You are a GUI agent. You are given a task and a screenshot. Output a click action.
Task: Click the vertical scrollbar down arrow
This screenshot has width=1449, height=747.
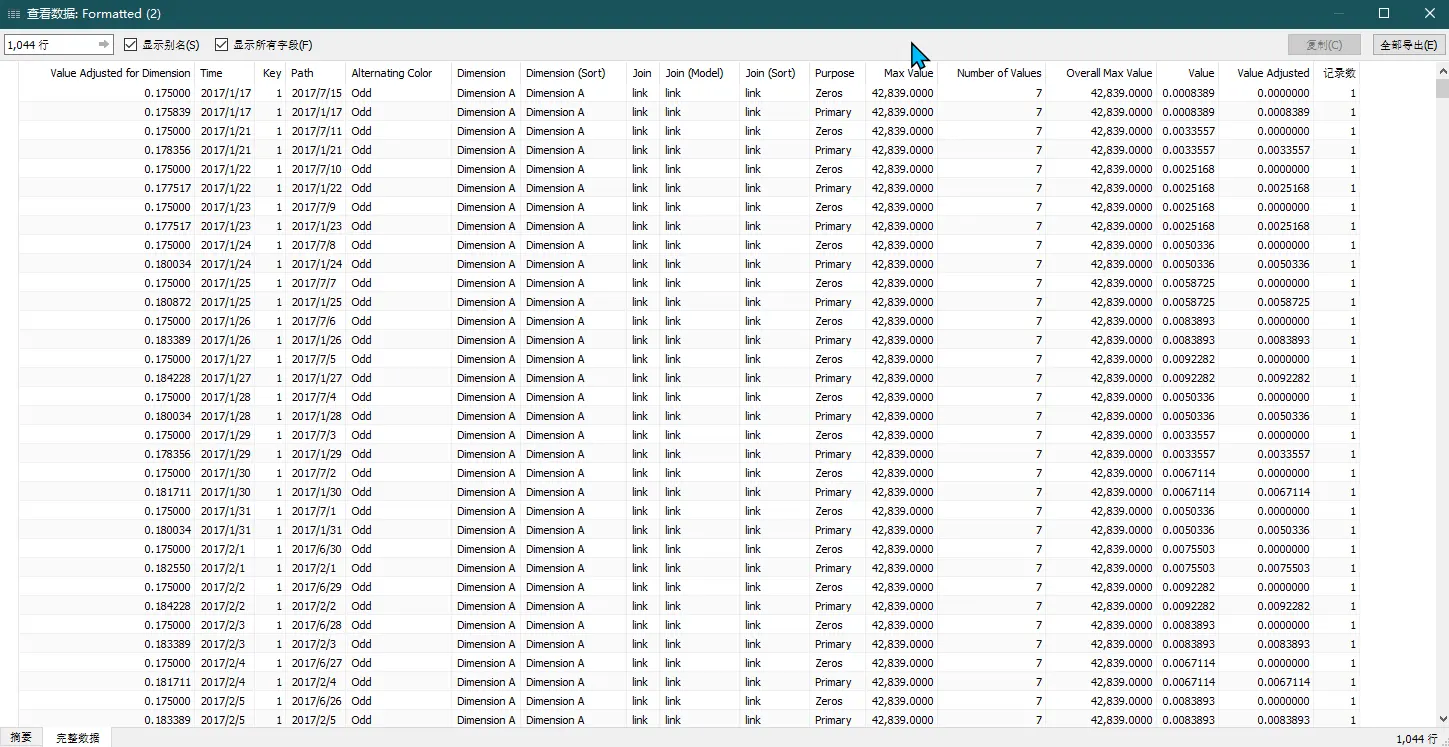(x=1442, y=719)
